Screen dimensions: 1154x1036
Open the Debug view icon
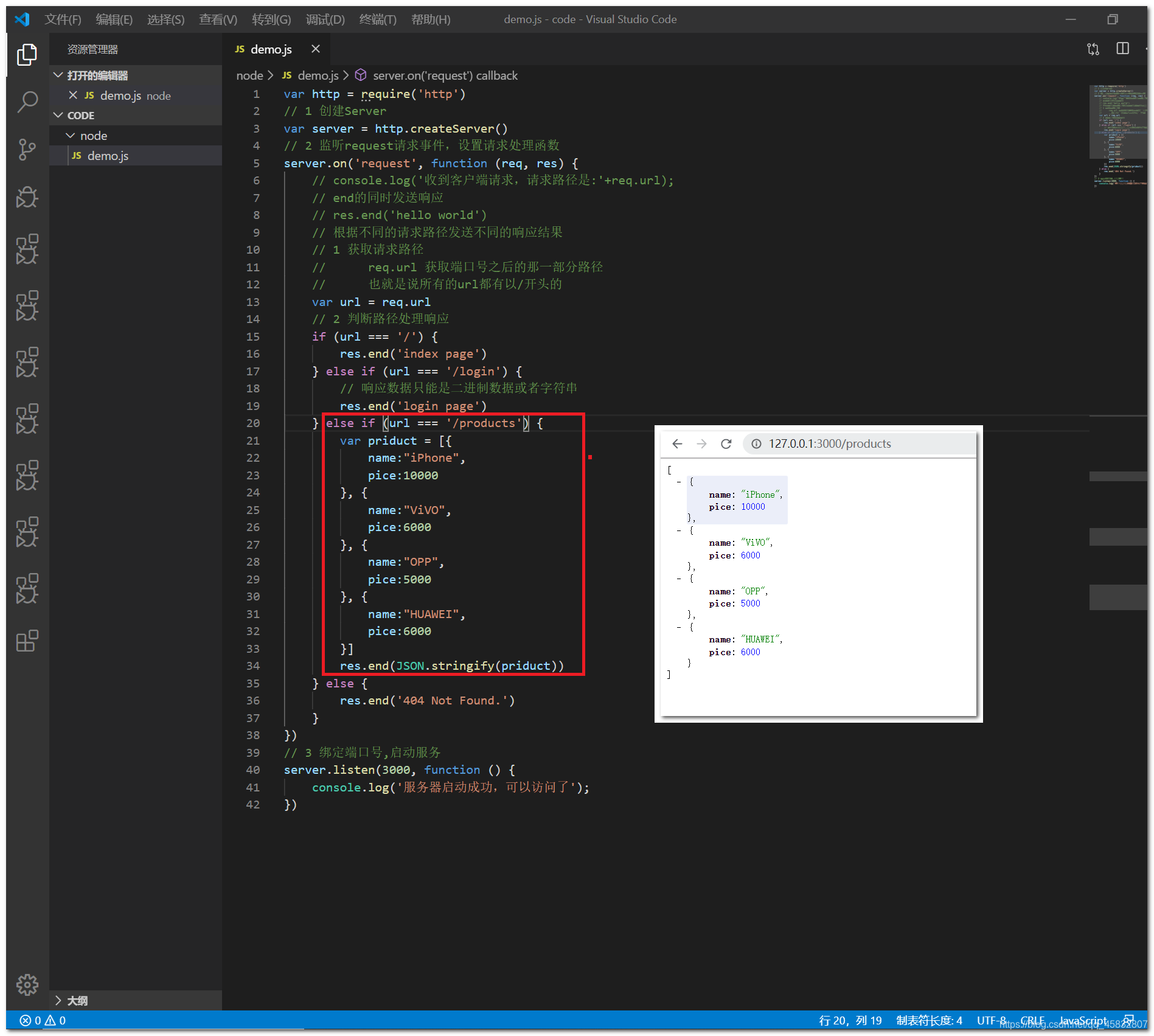point(27,197)
